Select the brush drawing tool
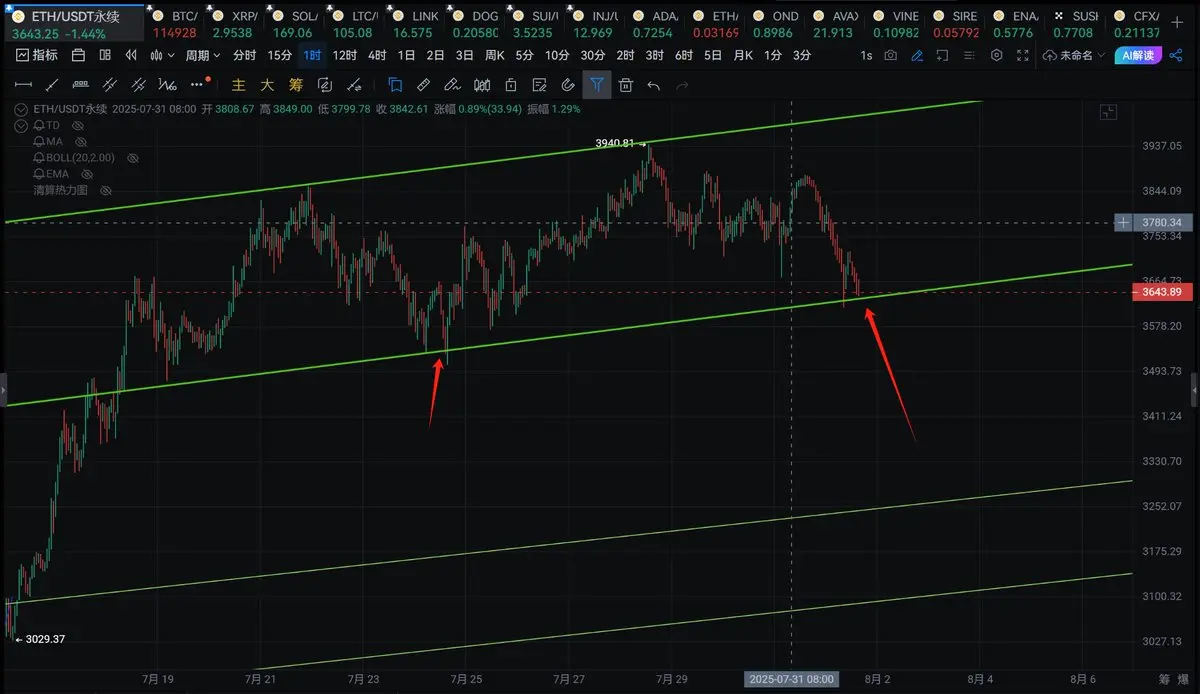 pos(452,85)
